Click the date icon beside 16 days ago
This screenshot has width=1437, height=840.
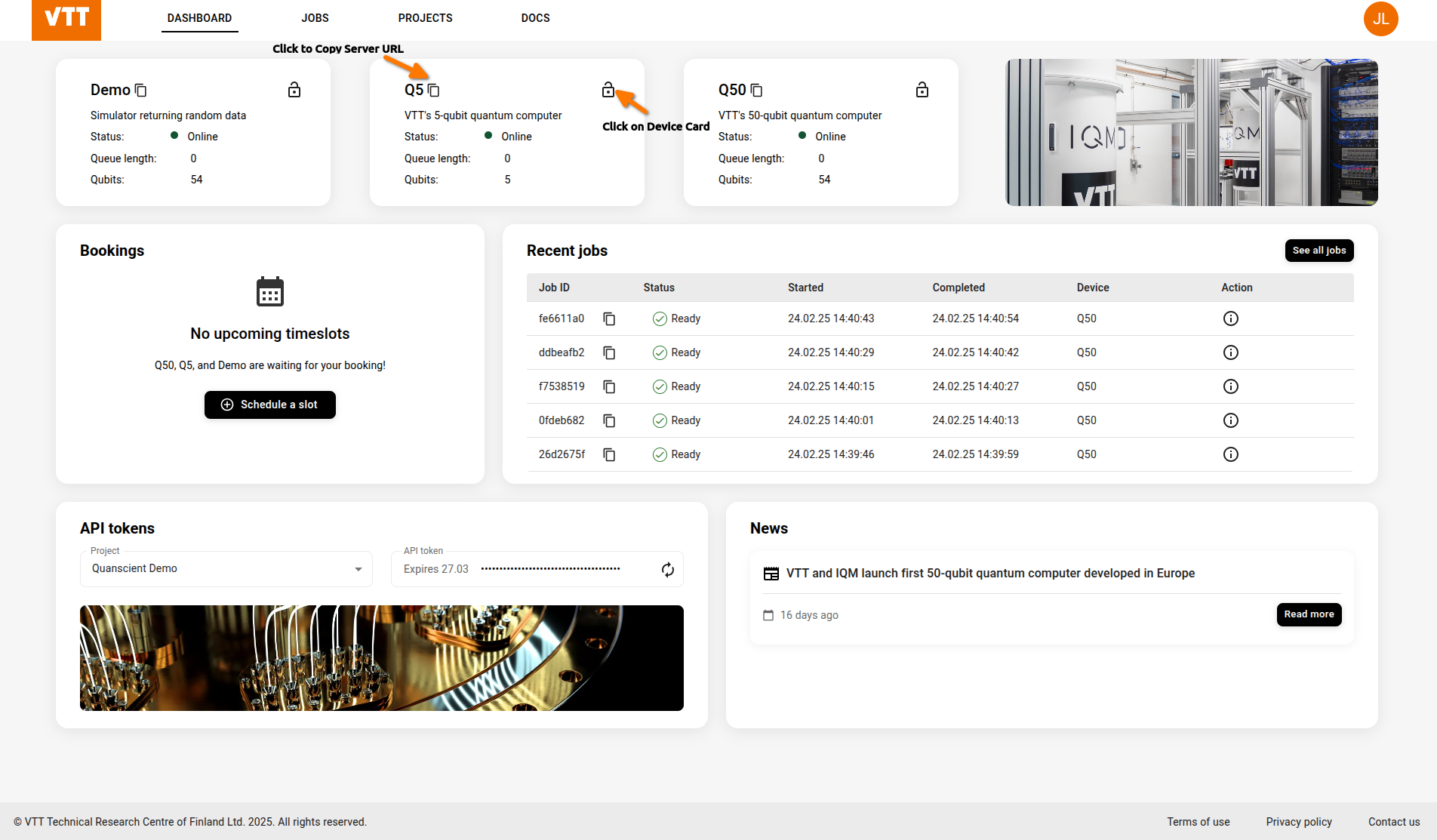(768, 615)
